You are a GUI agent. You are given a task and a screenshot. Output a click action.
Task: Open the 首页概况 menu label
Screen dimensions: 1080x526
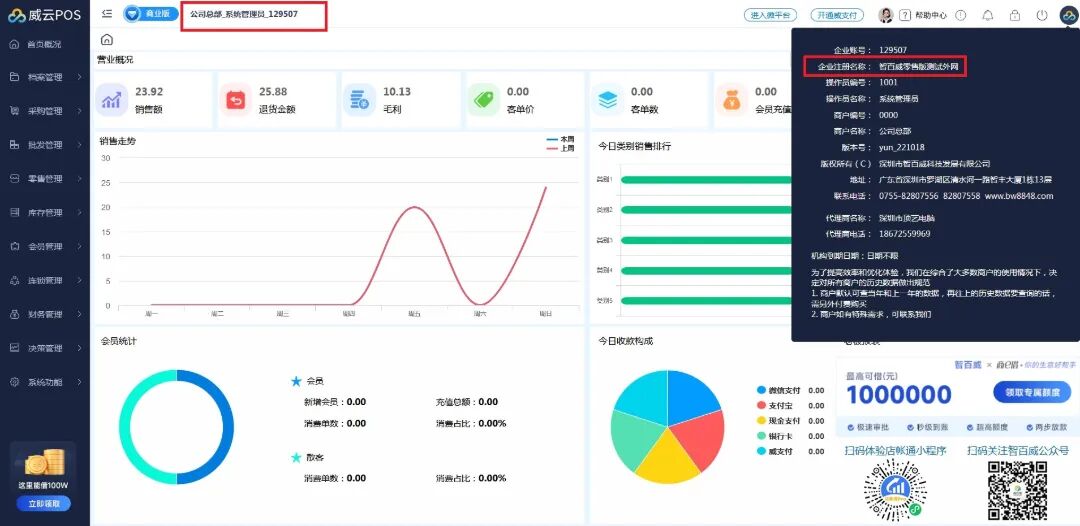click(x=45, y=44)
